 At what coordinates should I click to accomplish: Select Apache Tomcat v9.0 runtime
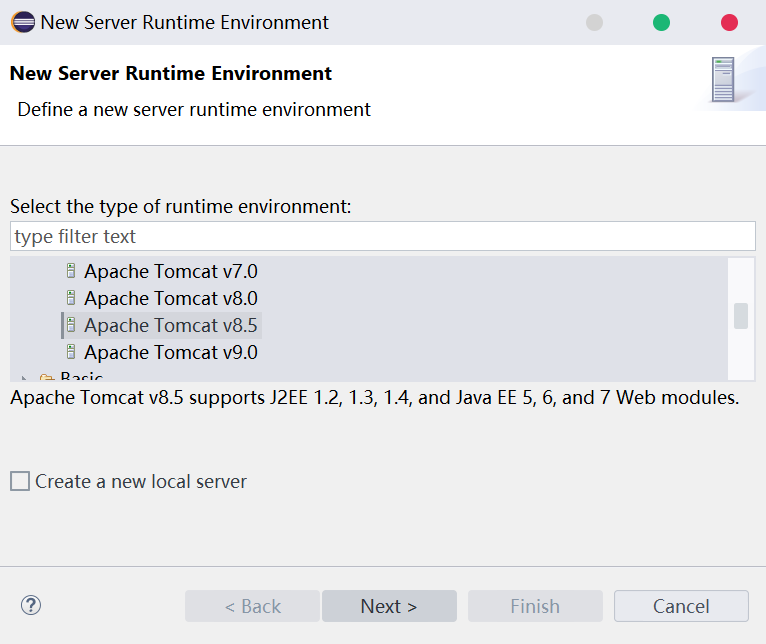point(170,352)
